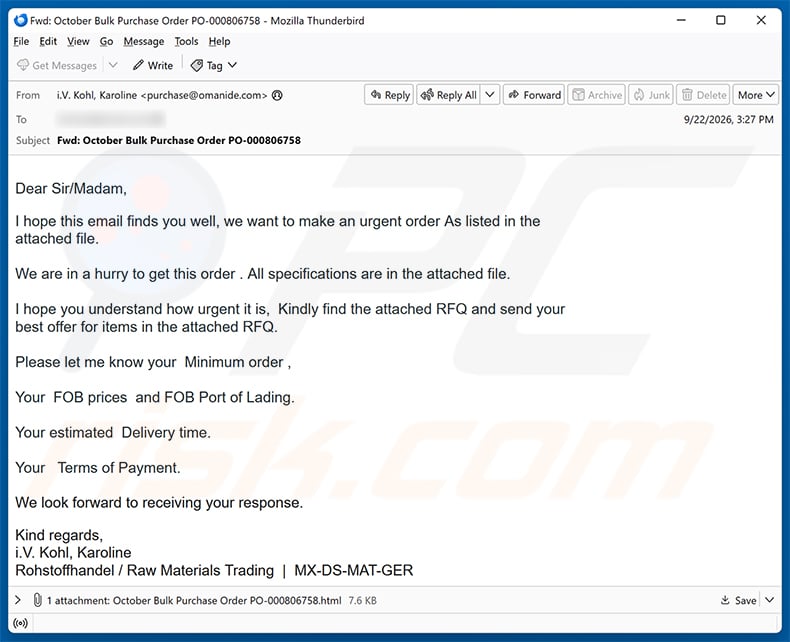The width and height of the screenshot is (790, 642).
Task: Close the Thunderbird message window
Action: (761, 20)
